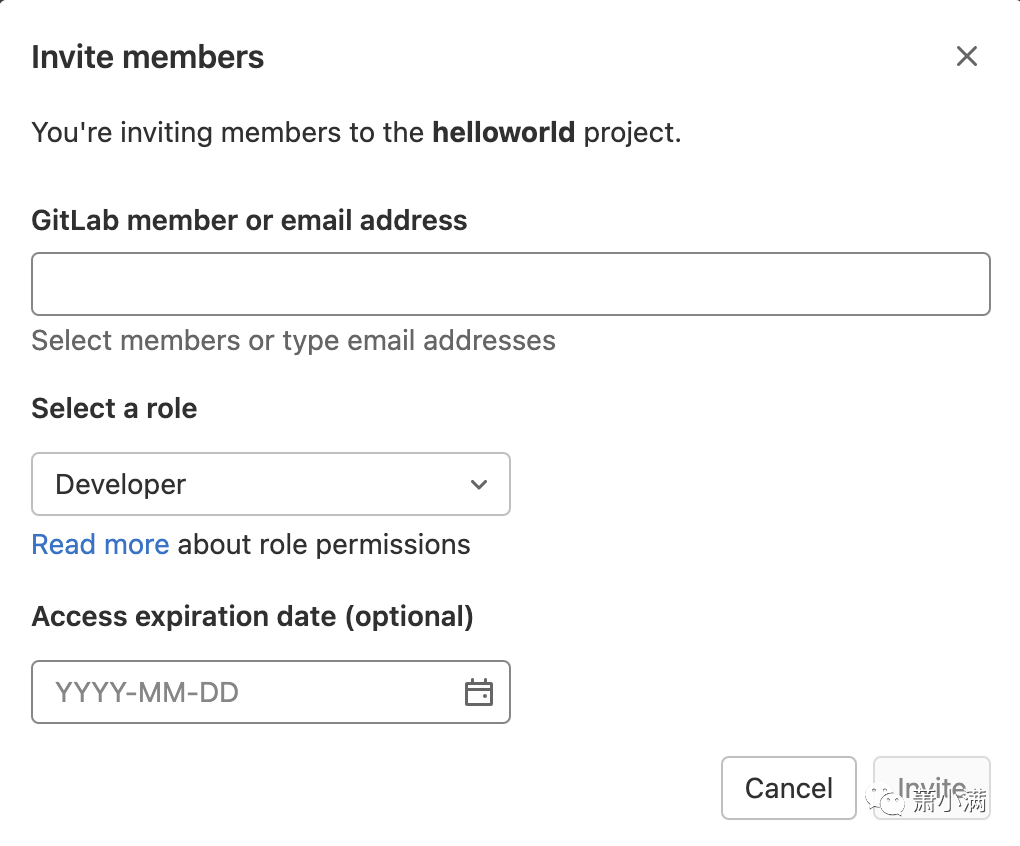
Task: Click the 'Select a role' label
Action: pos(114,409)
